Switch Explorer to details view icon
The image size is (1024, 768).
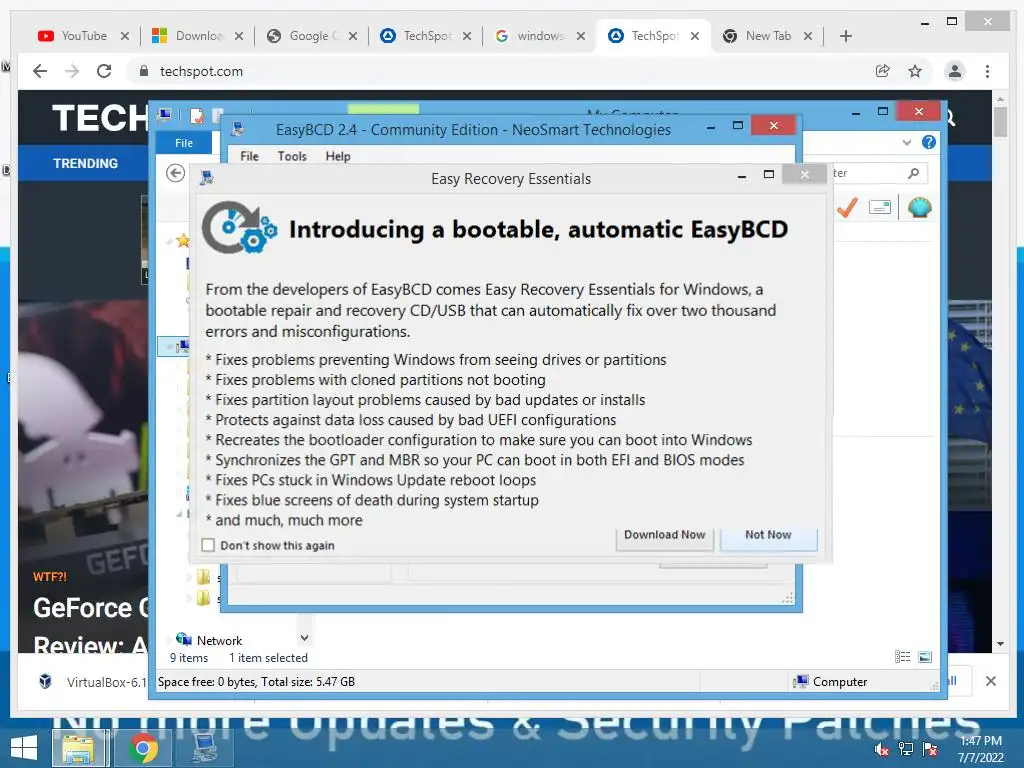coord(903,657)
